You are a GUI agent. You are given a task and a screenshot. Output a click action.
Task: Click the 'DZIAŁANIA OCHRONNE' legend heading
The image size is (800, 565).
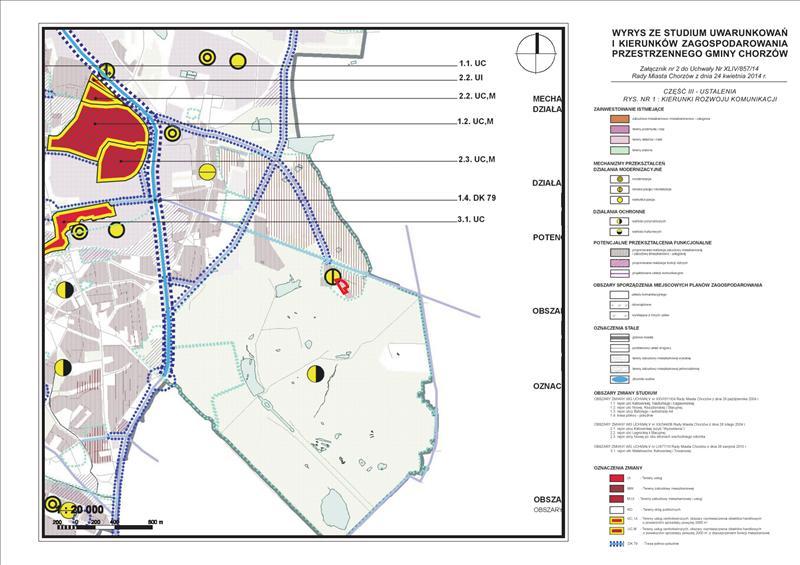click(x=619, y=211)
